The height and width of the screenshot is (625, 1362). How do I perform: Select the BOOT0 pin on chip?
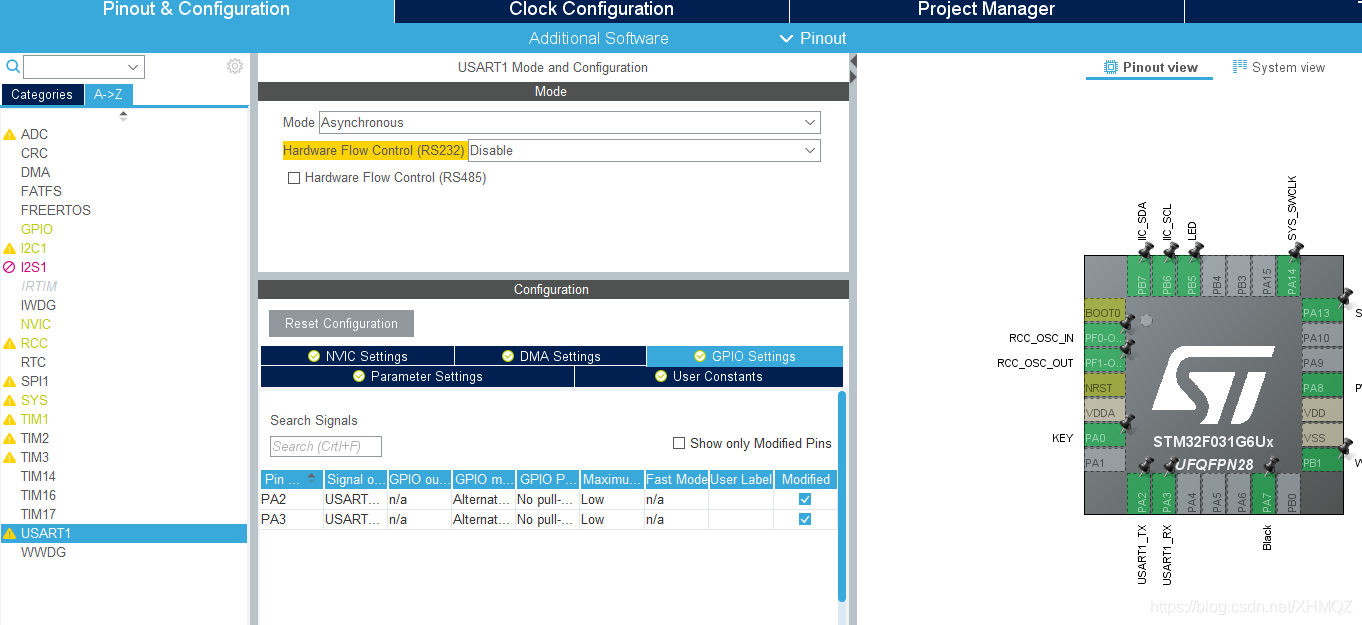click(1104, 313)
